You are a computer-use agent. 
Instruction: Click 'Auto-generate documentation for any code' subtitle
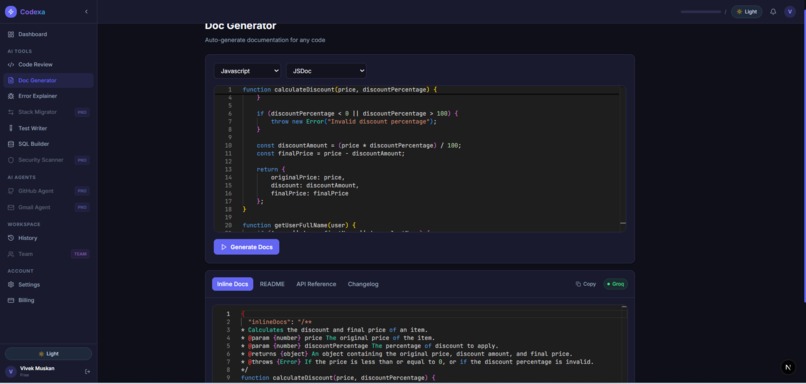point(265,40)
